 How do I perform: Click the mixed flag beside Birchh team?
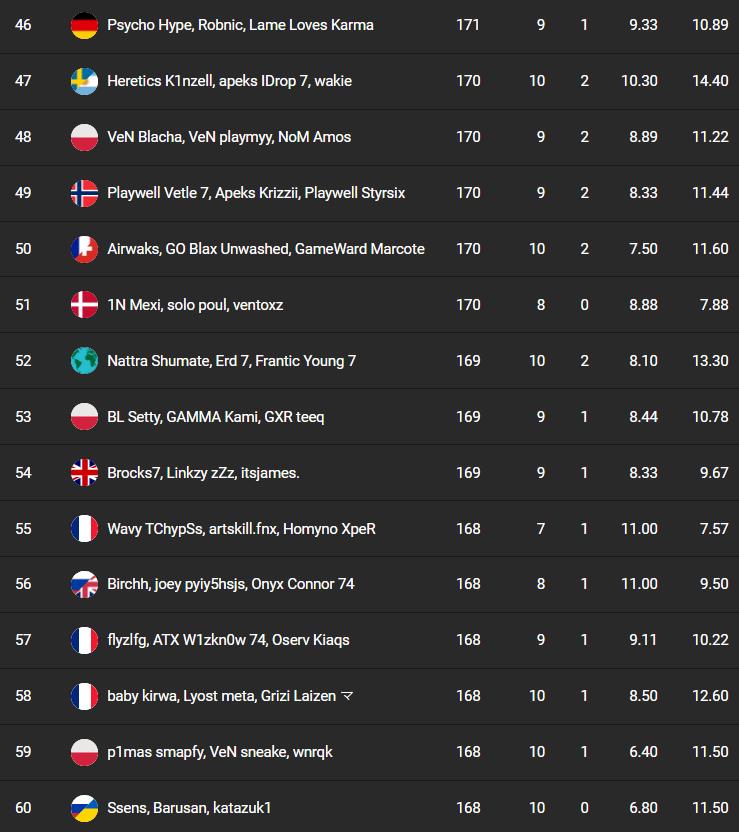click(84, 584)
